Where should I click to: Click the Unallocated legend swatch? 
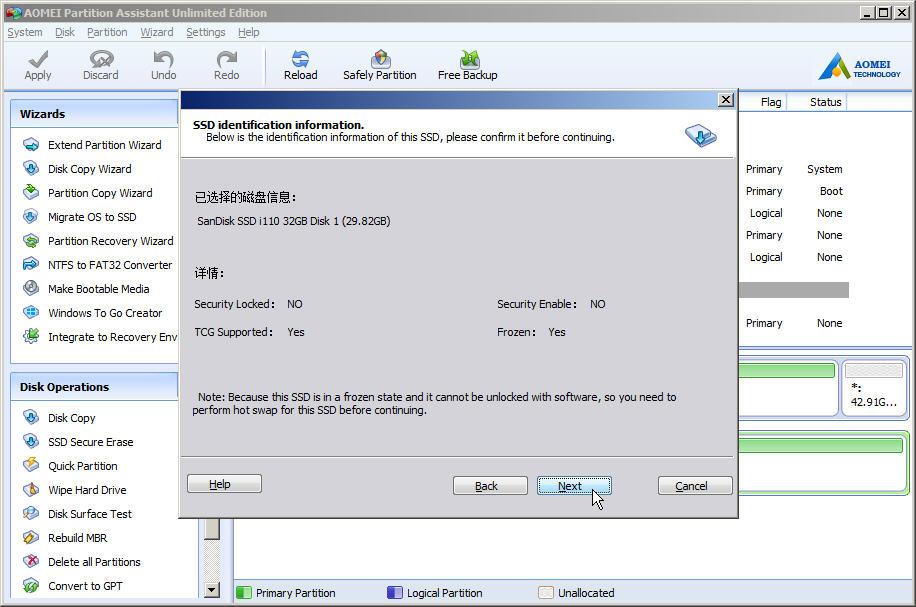coord(546,593)
